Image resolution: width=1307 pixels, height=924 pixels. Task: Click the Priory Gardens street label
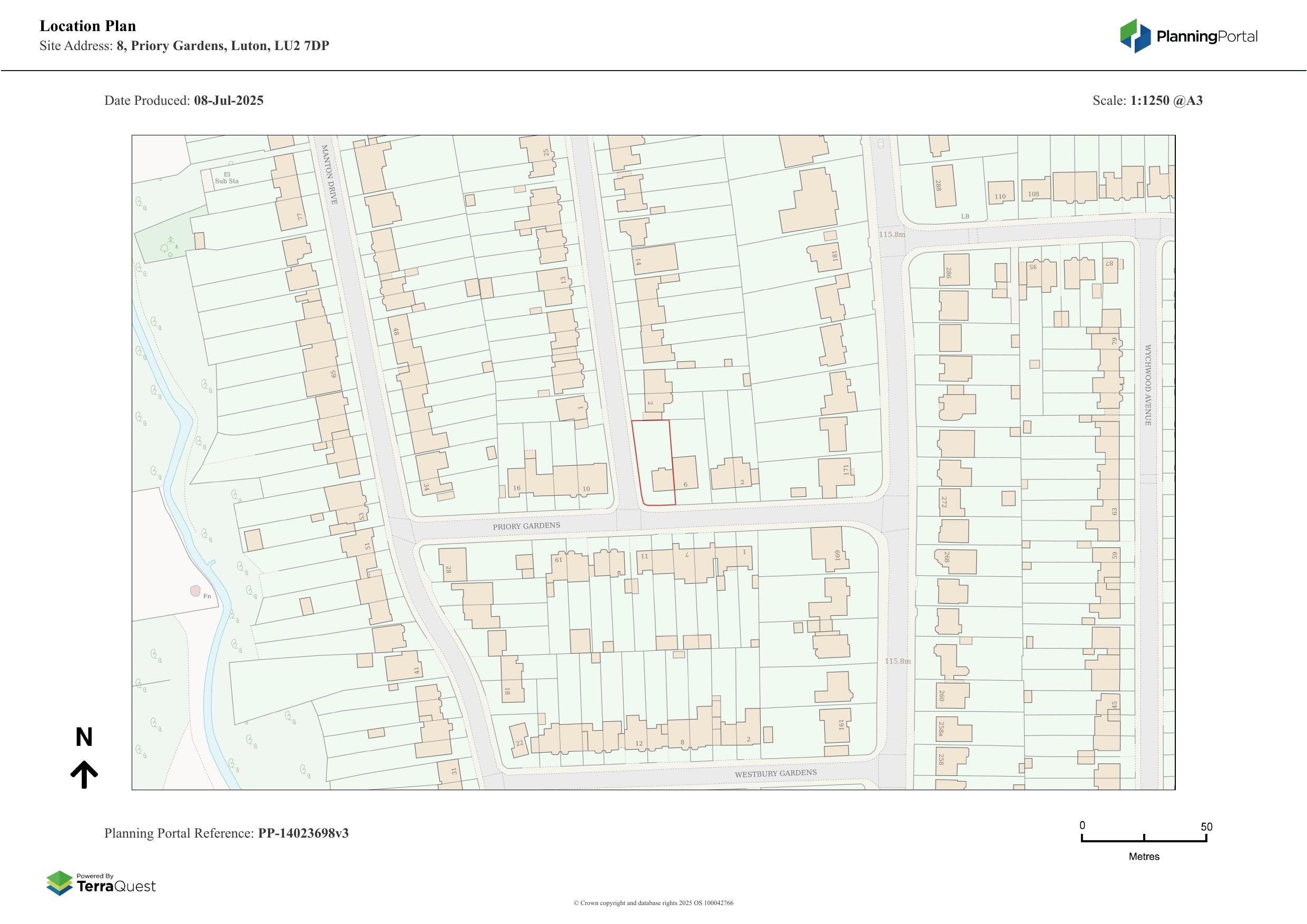coord(526,526)
